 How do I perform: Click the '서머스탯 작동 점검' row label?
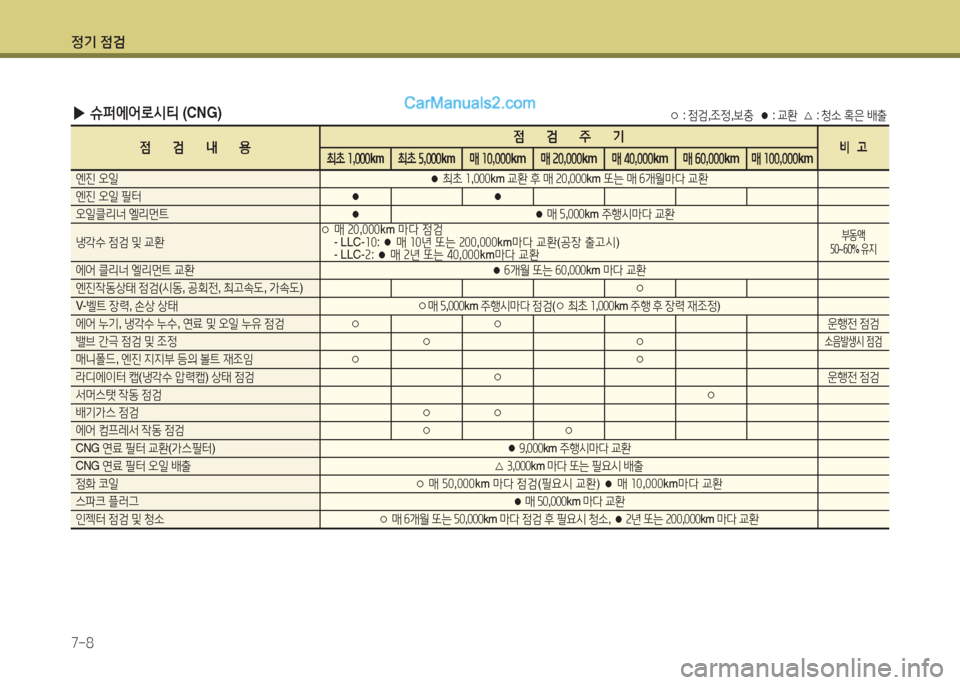[x=118, y=395]
